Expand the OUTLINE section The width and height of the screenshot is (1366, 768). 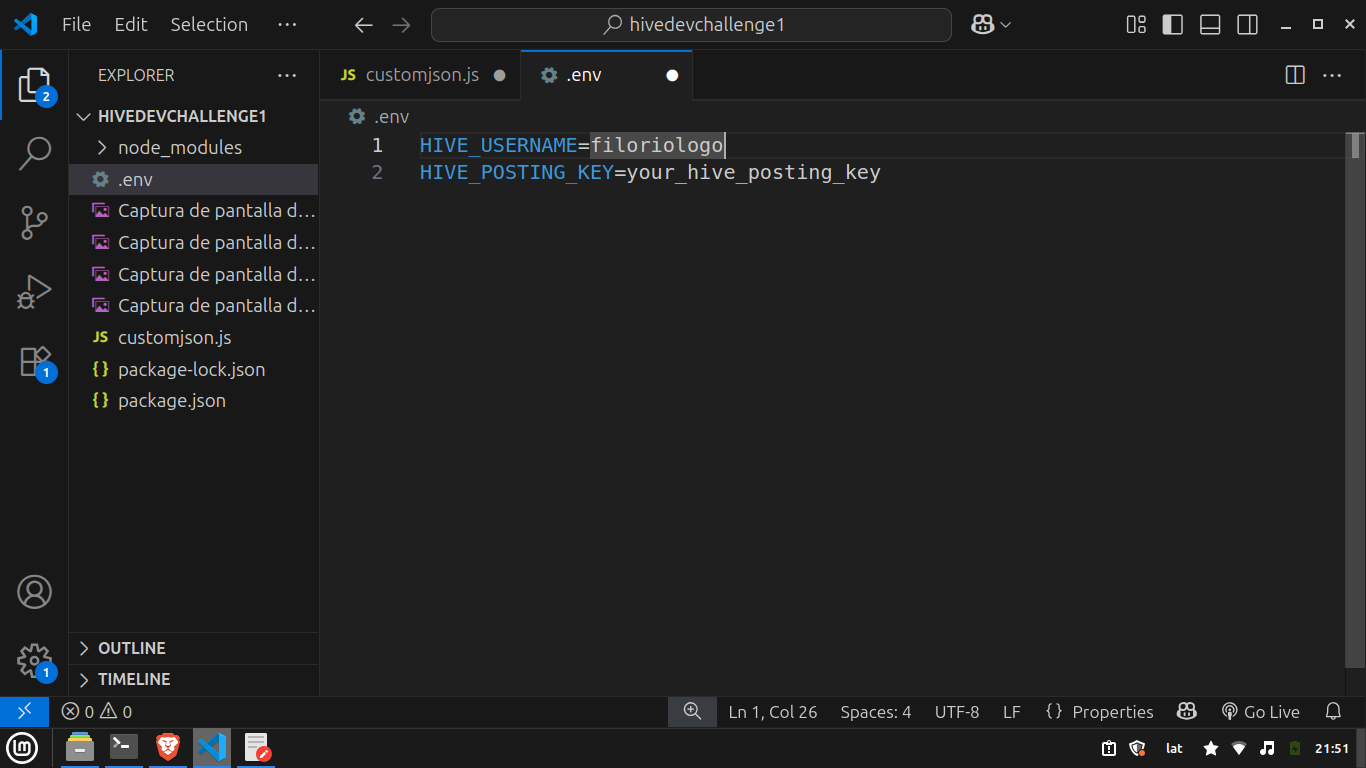131,648
